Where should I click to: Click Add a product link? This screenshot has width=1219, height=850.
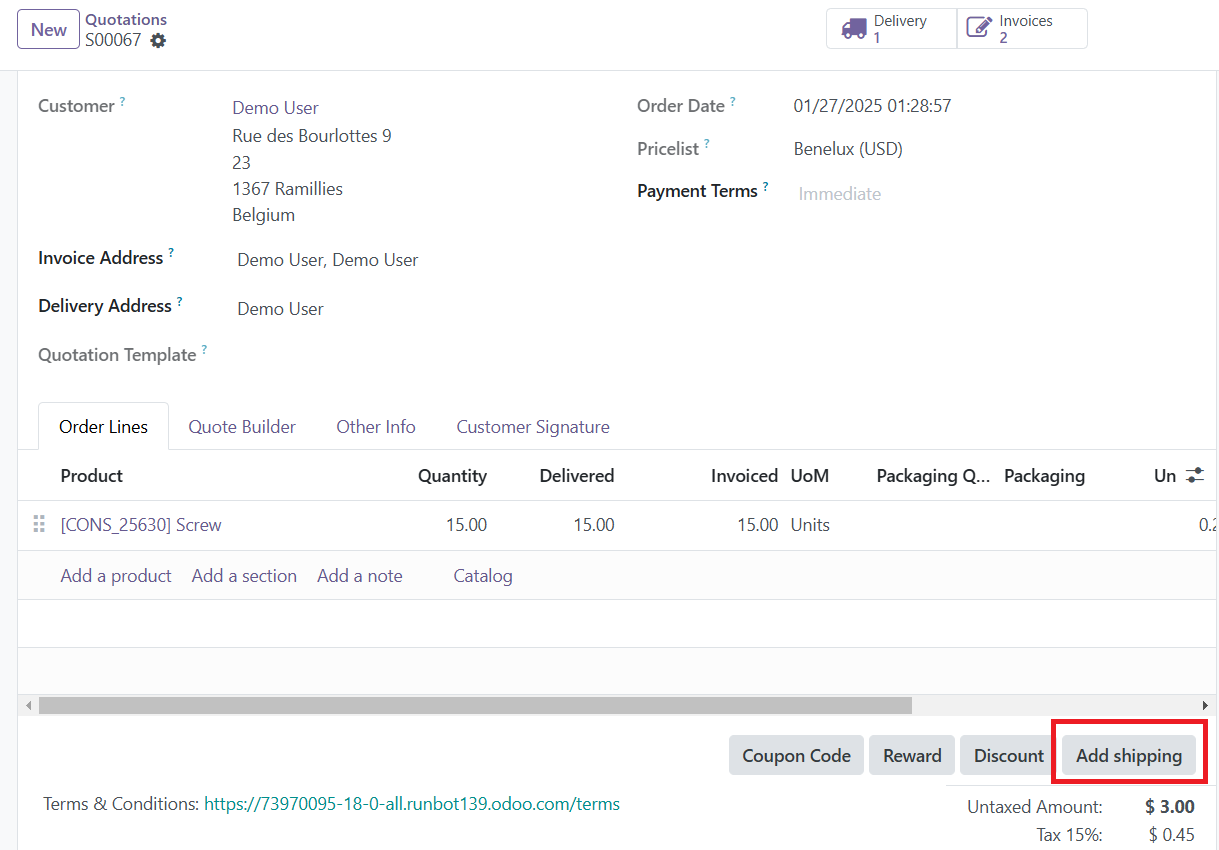coord(116,576)
